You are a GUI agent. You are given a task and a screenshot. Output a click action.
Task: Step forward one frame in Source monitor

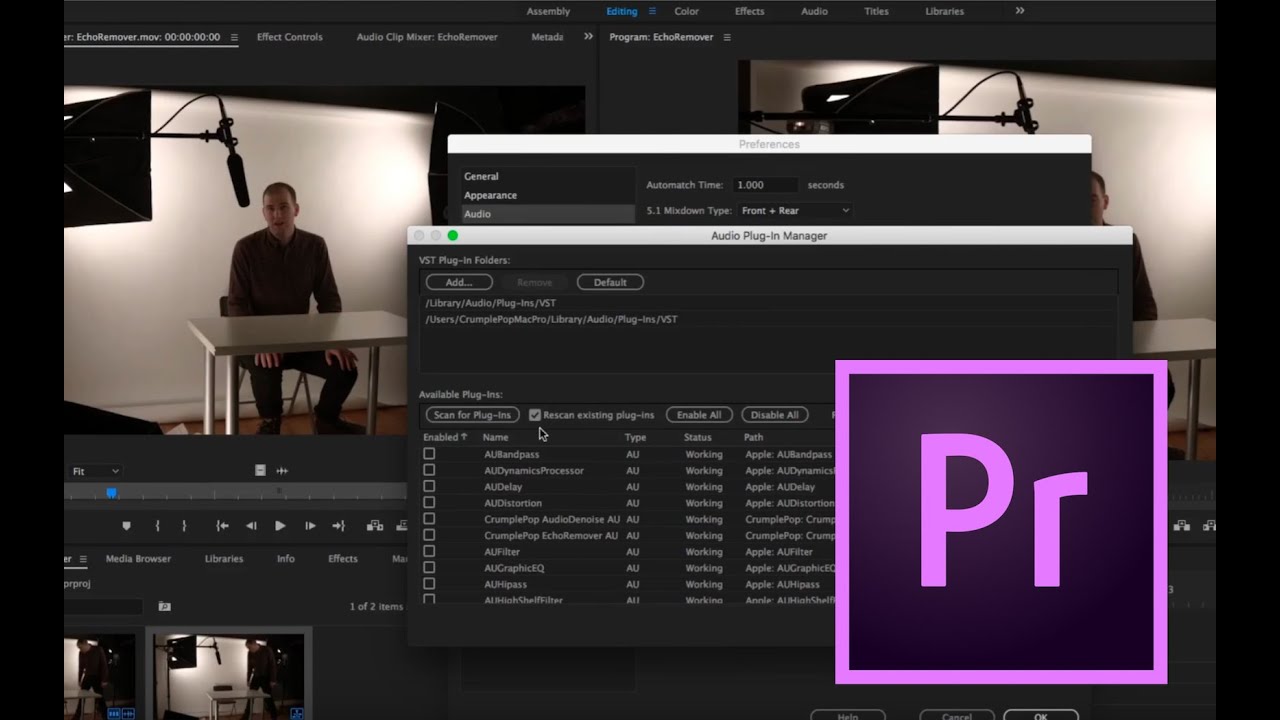(x=310, y=526)
